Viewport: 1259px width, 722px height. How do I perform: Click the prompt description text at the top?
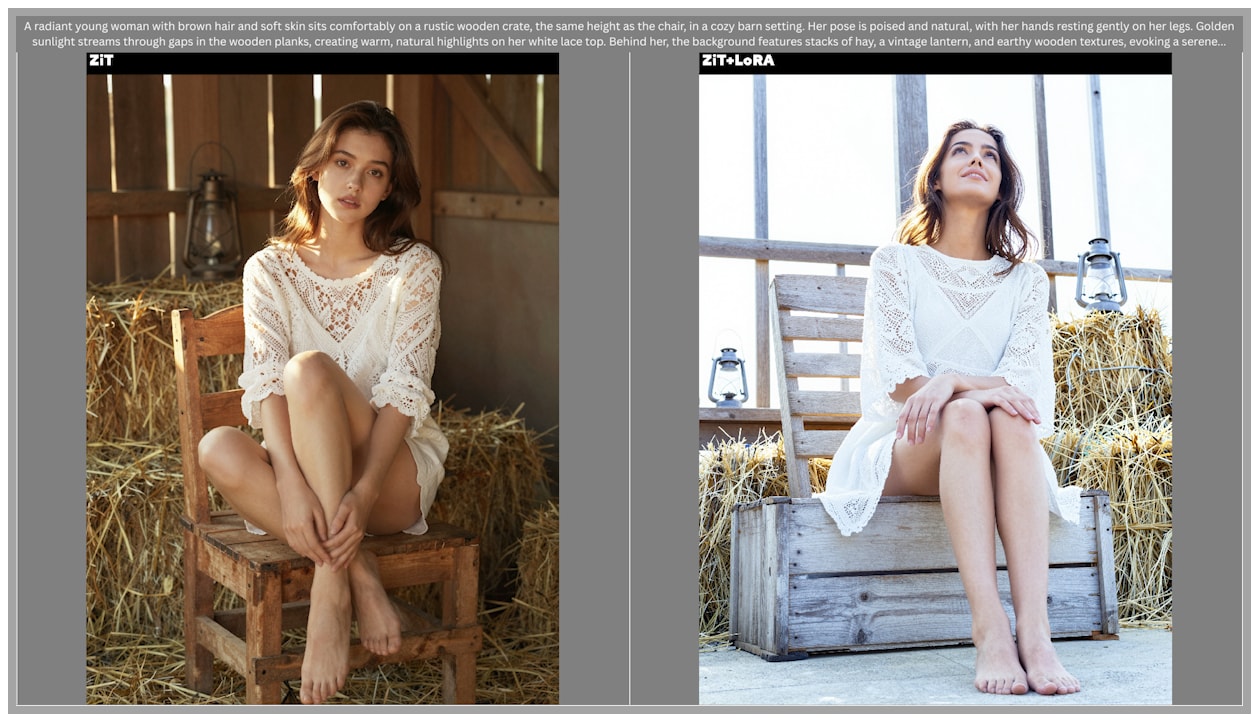pyautogui.click(x=629, y=34)
